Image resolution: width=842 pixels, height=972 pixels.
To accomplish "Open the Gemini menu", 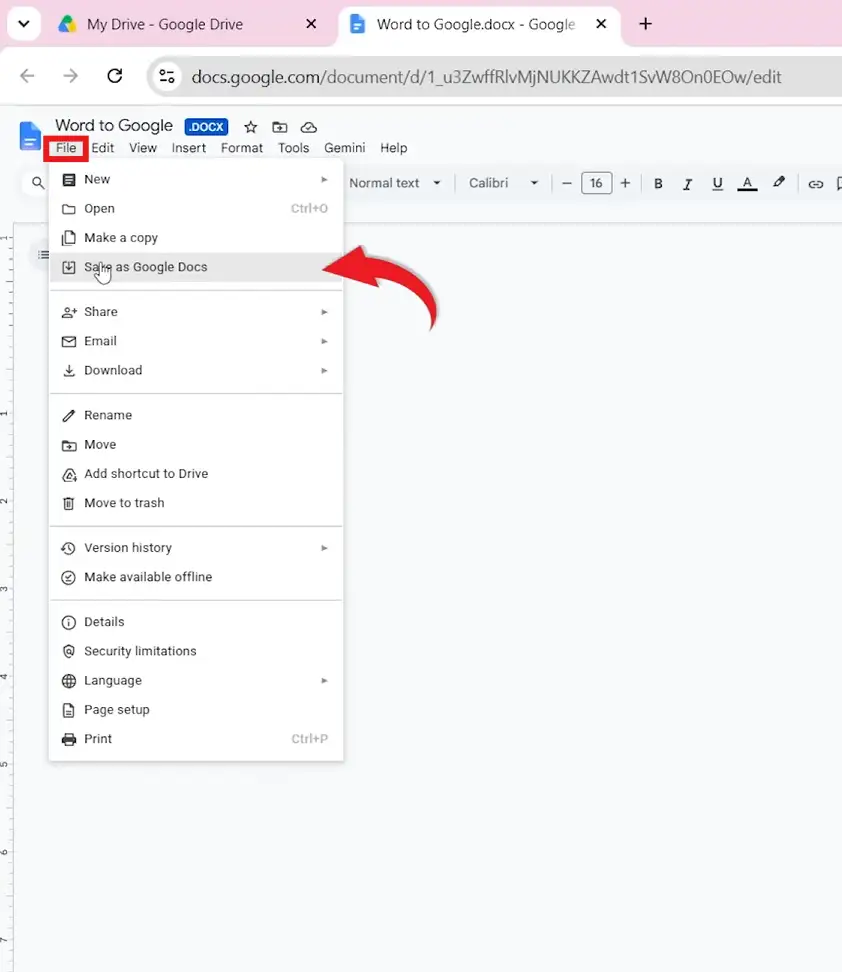I will coord(344,148).
